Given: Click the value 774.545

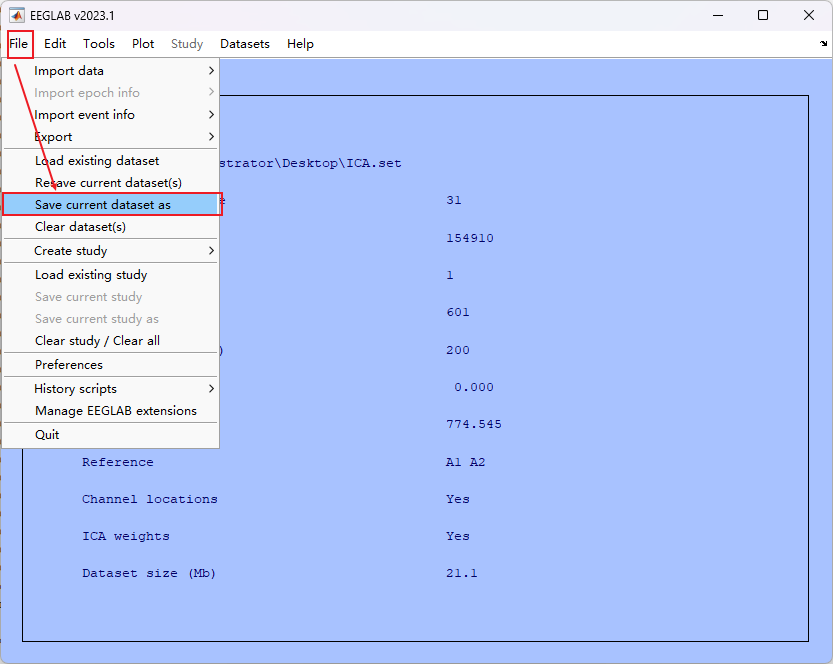Looking at the screenshot, I should click(x=474, y=424).
